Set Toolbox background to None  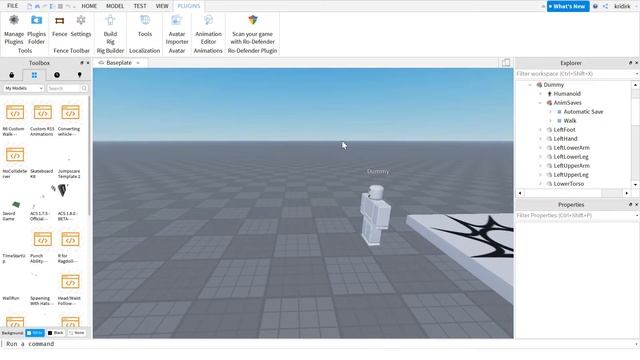coord(77,333)
